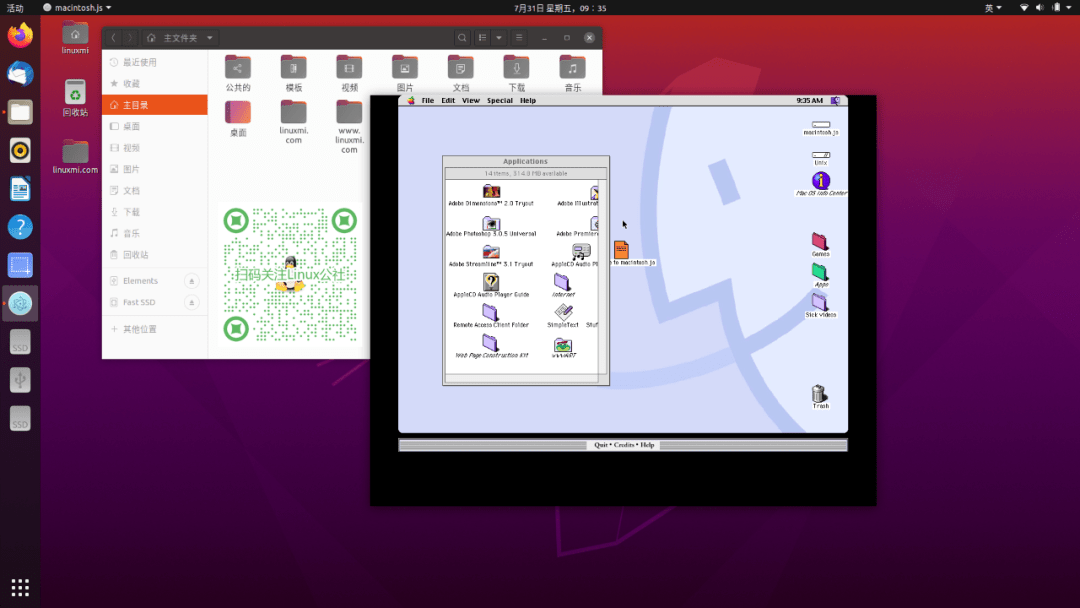Screen dimensions: 1080x608
Task: Open the Mac OS application switcher icon
Action: click(835, 101)
